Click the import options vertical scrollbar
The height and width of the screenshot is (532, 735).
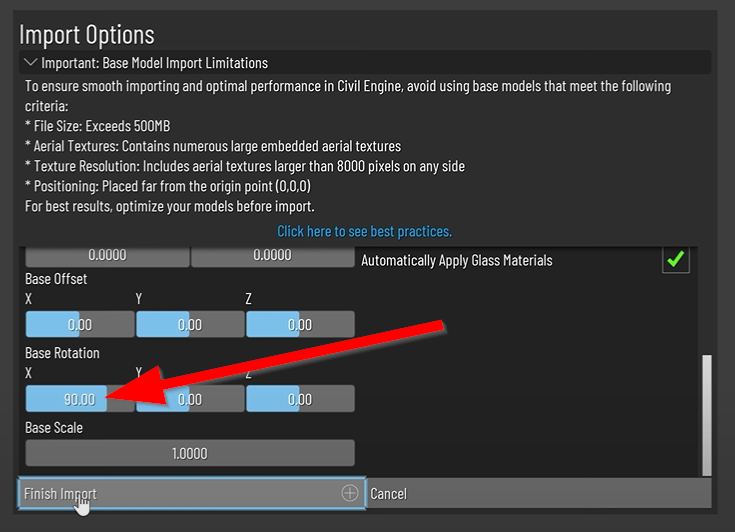[707, 415]
